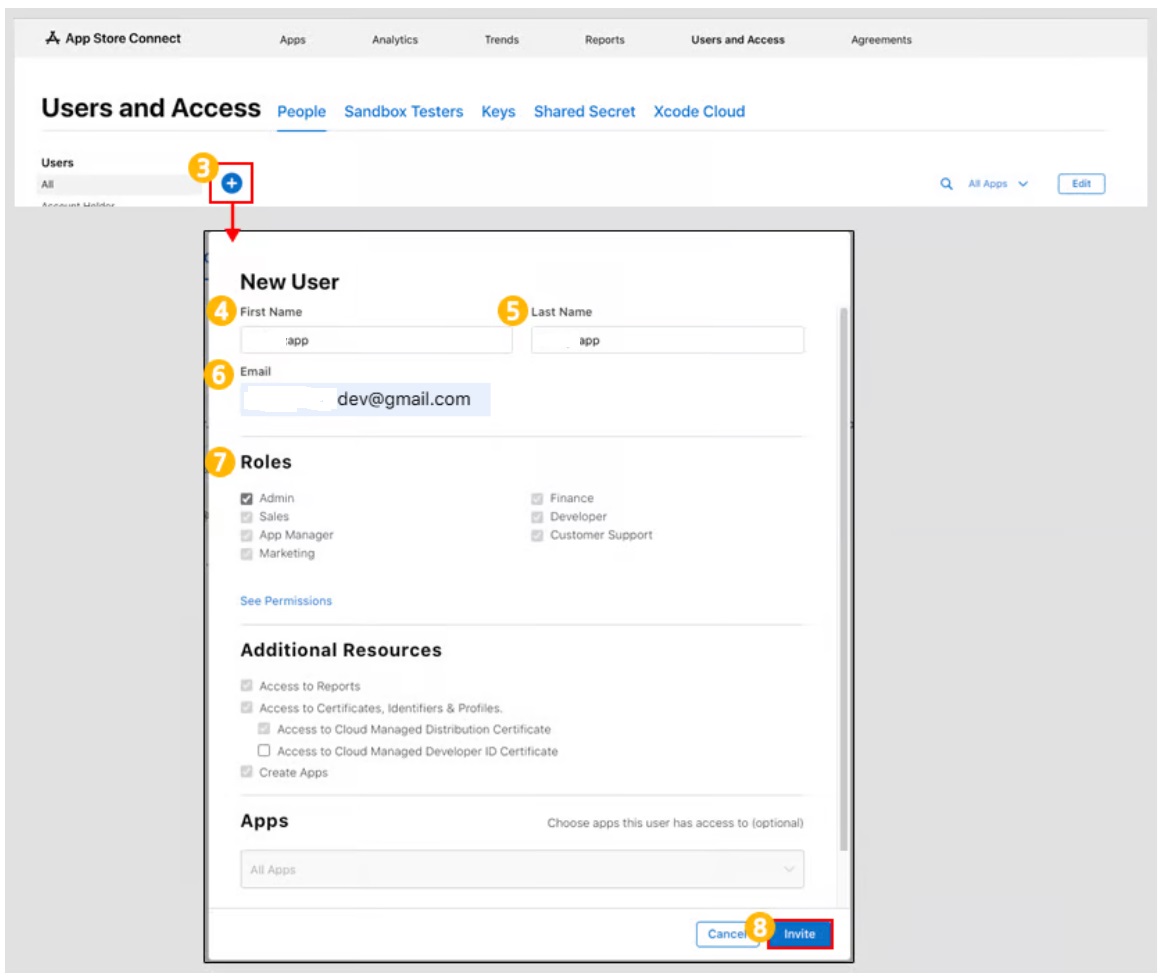Open Agreements in top navigation

point(881,40)
